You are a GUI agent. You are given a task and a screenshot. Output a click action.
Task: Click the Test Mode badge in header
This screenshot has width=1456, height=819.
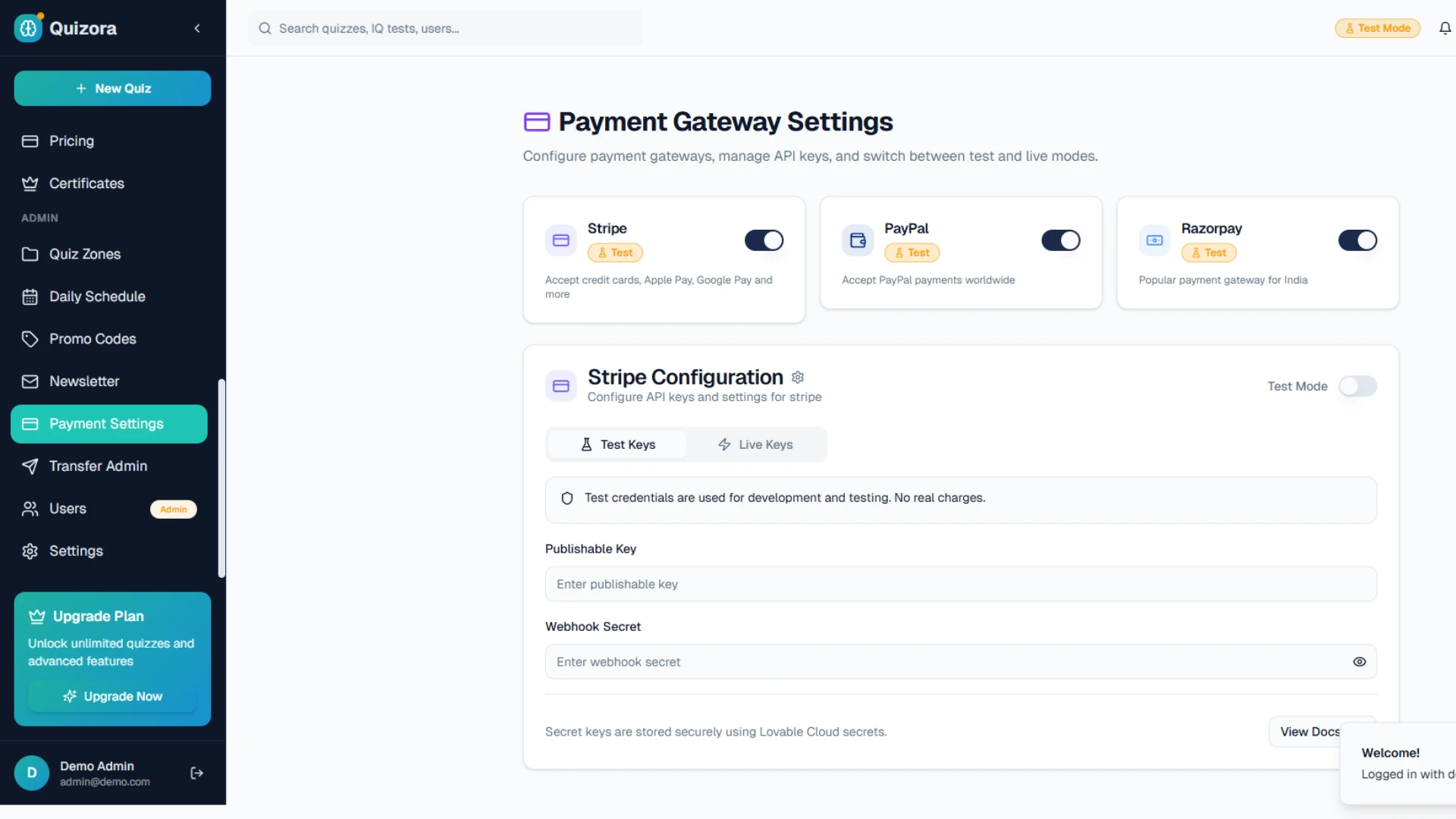click(x=1377, y=28)
